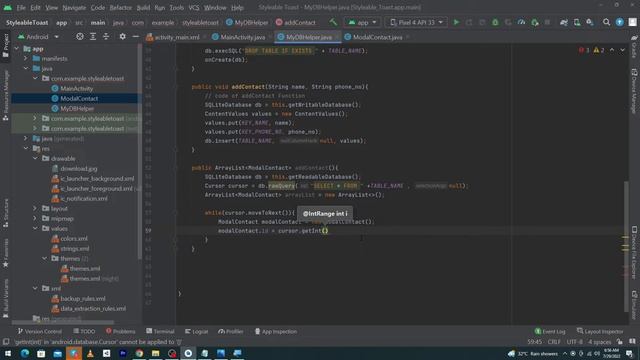Viewport: 640px width, 360px height.
Task: Toggle the Structure side panel
Action: pos(6,213)
